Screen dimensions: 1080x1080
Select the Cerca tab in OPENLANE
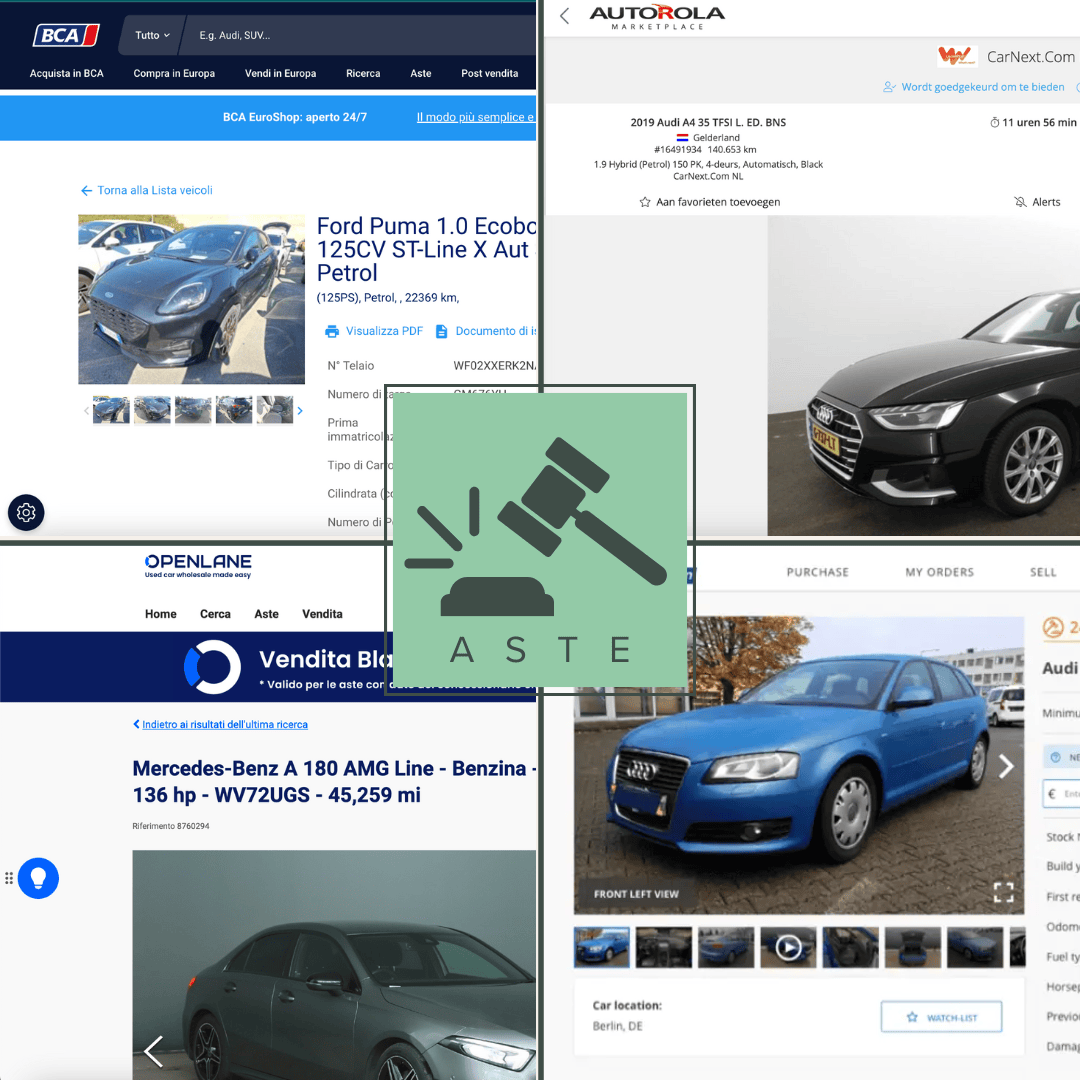(215, 614)
